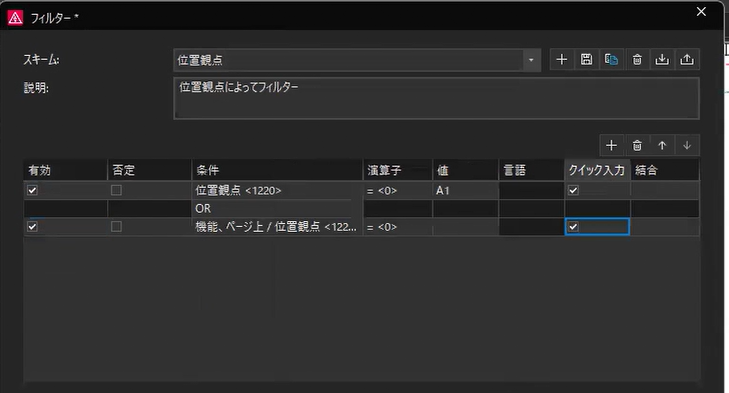729x393 pixels.
Task: Click the 条件 column header
Action: 277,170
